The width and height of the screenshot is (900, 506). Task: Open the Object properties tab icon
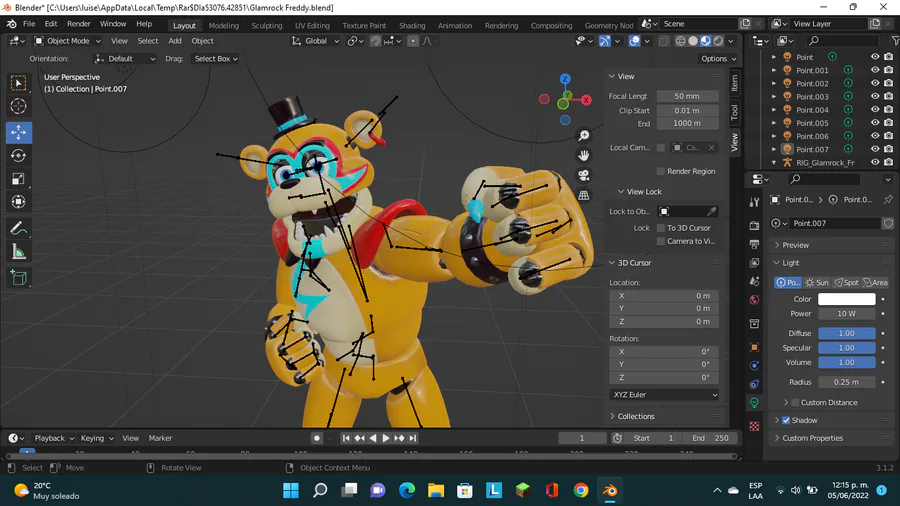click(x=754, y=347)
